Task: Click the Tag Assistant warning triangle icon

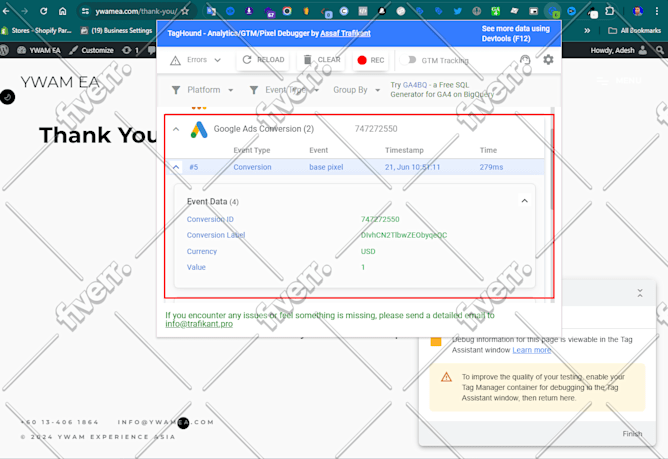Action: 446,377
